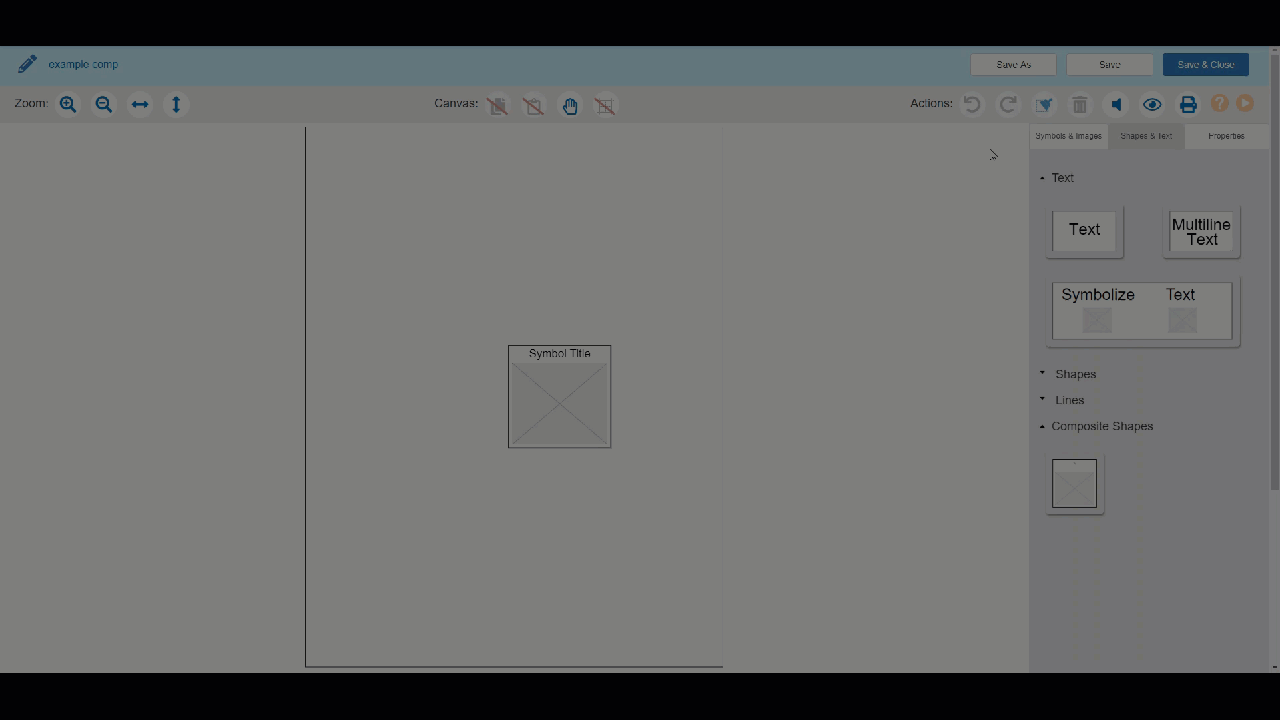Expand the Shapes section
This screenshot has width=1280, height=720.
(x=1068, y=374)
